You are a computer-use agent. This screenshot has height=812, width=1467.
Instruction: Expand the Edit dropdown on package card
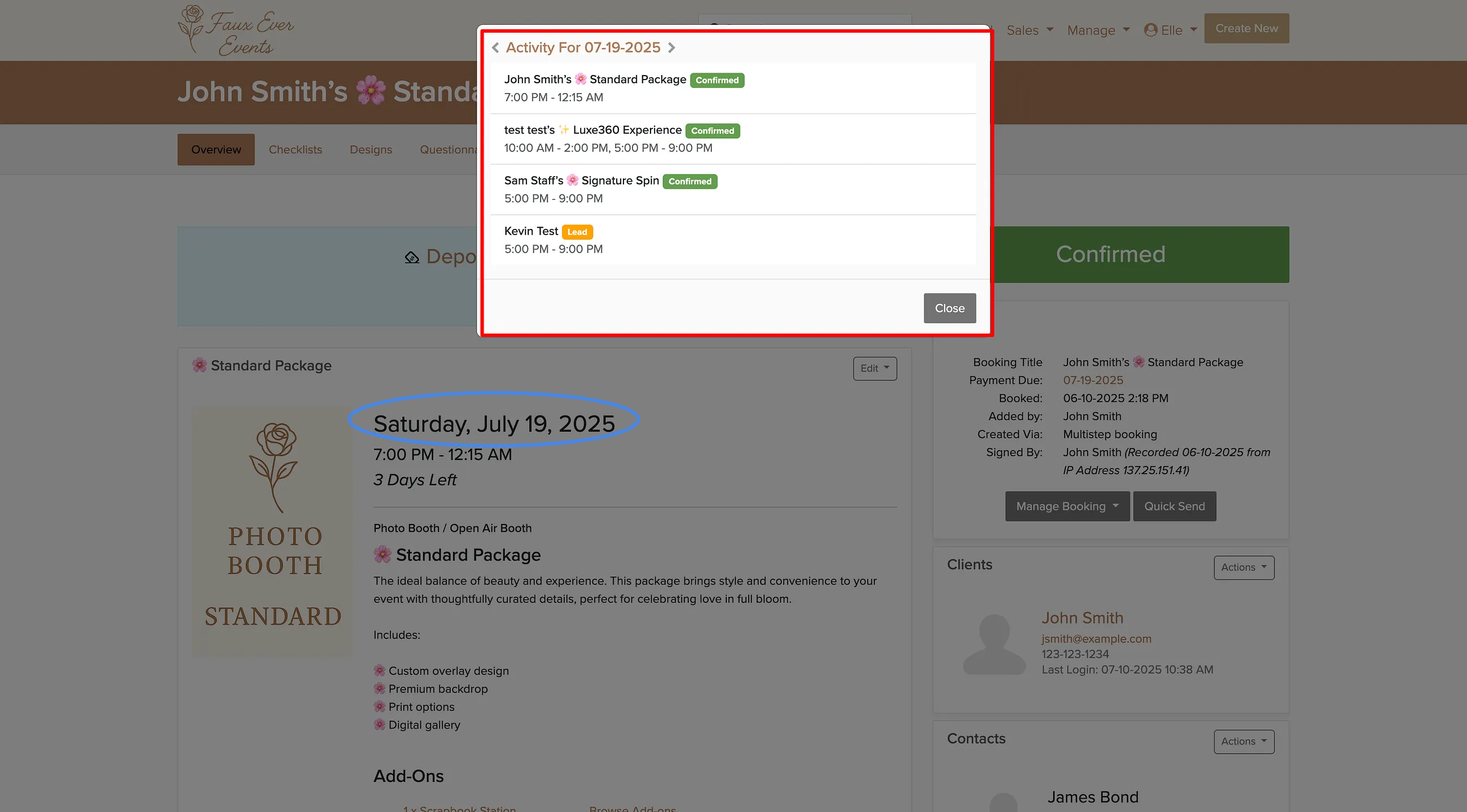tap(875, 368)
